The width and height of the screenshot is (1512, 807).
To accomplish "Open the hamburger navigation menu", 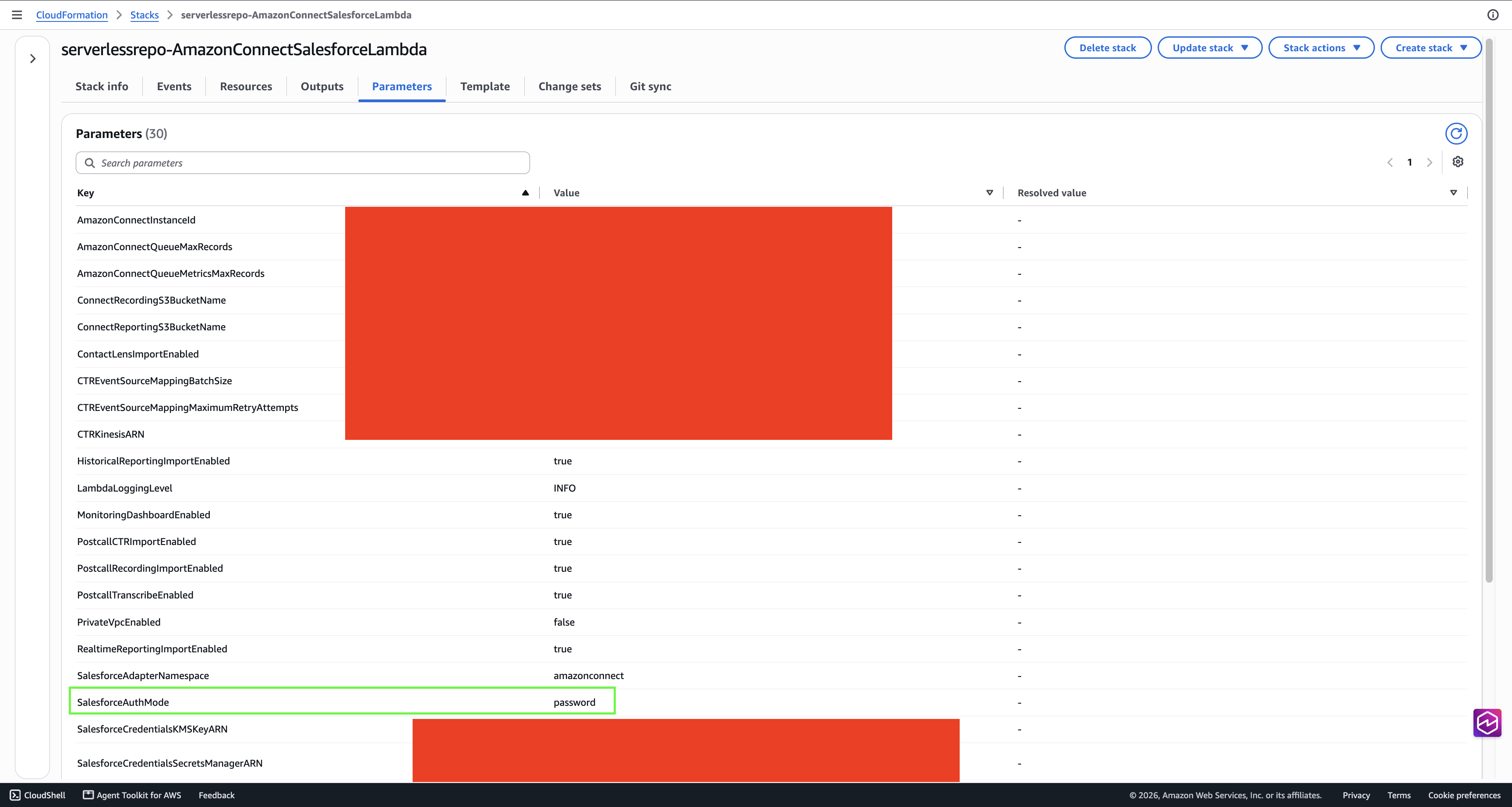I will point(17,14).
